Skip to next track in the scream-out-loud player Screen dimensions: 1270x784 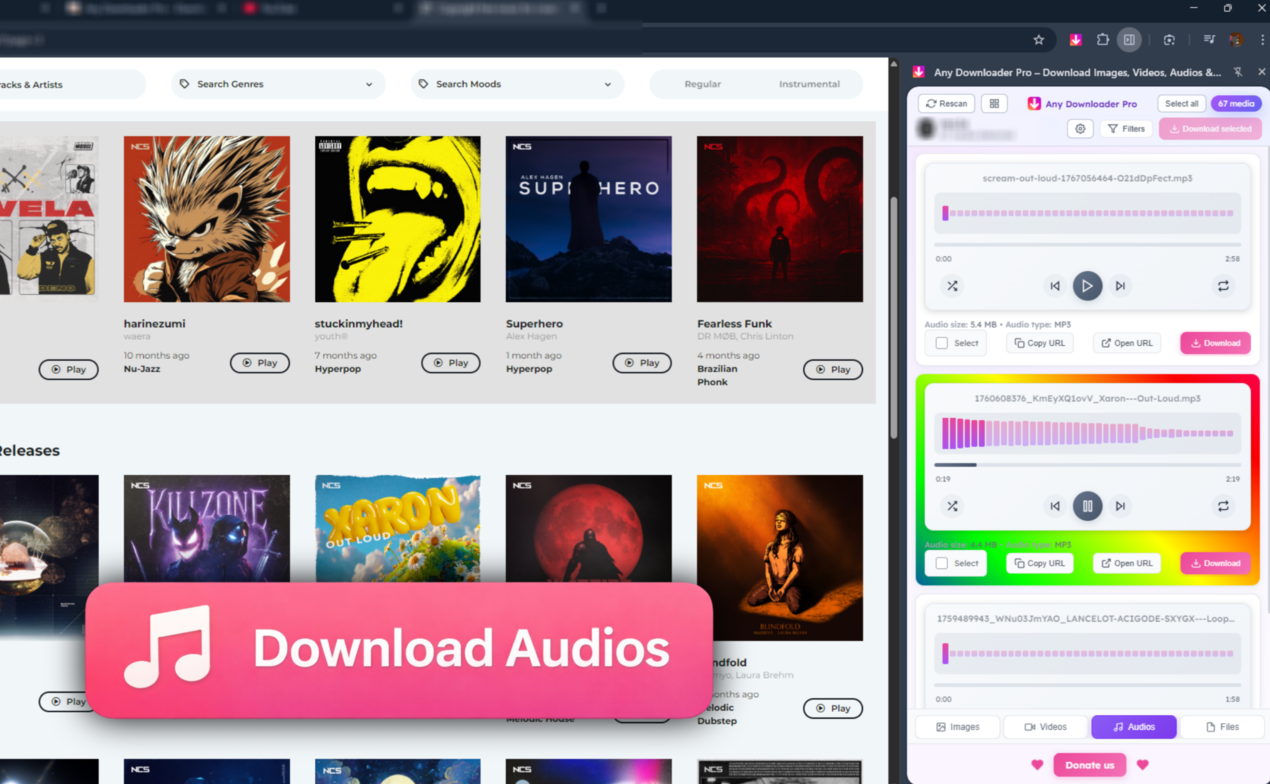[1120, 286]
